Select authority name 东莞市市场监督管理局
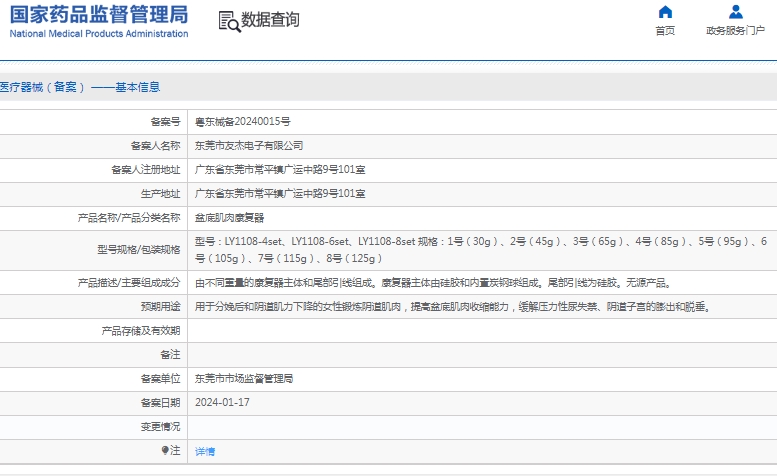This screenshot has width=777, height=476. pos(244,379)
